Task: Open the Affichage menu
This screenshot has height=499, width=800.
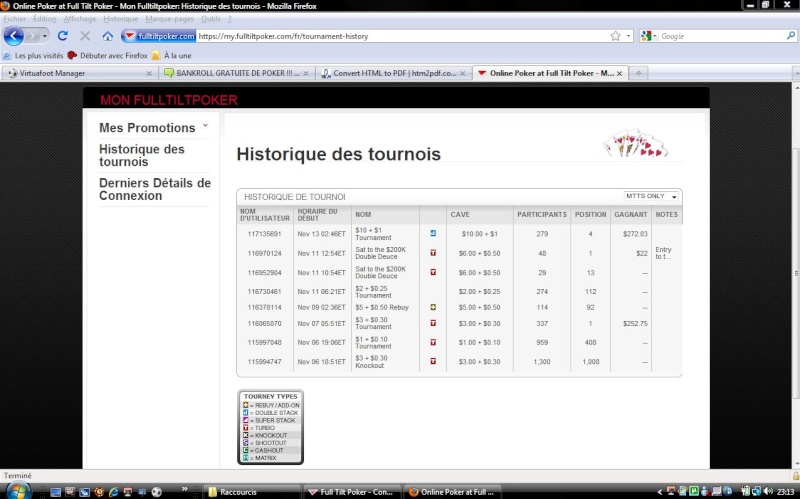Action: coord(80,19)
